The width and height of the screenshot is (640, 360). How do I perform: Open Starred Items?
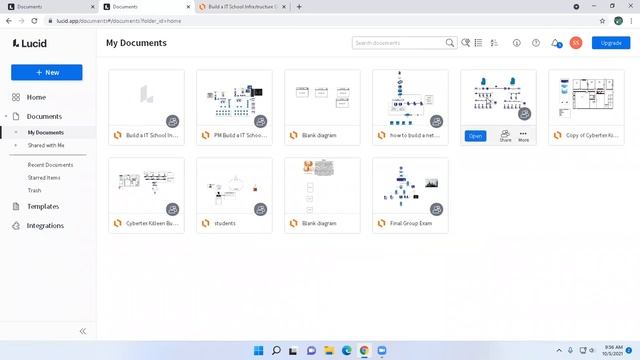tap(44, 178)
